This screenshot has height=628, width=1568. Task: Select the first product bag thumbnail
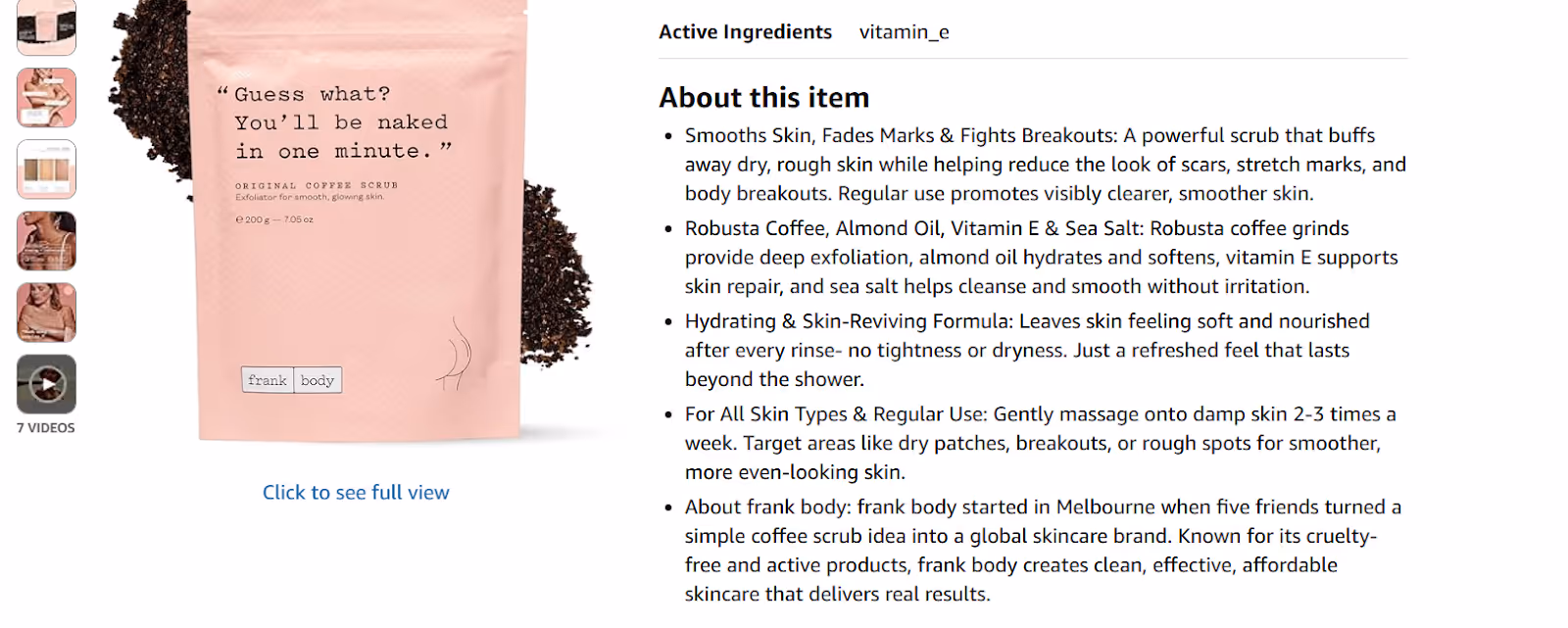(45, 27)
